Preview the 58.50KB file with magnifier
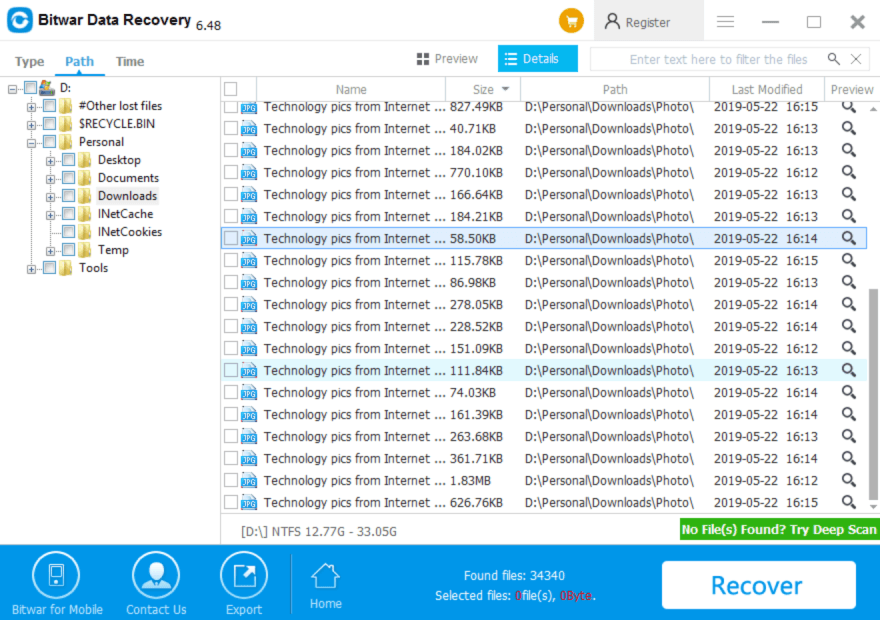The width and height of the screenshot is (880, 620). pyautogui.click(x=849, y=238)
